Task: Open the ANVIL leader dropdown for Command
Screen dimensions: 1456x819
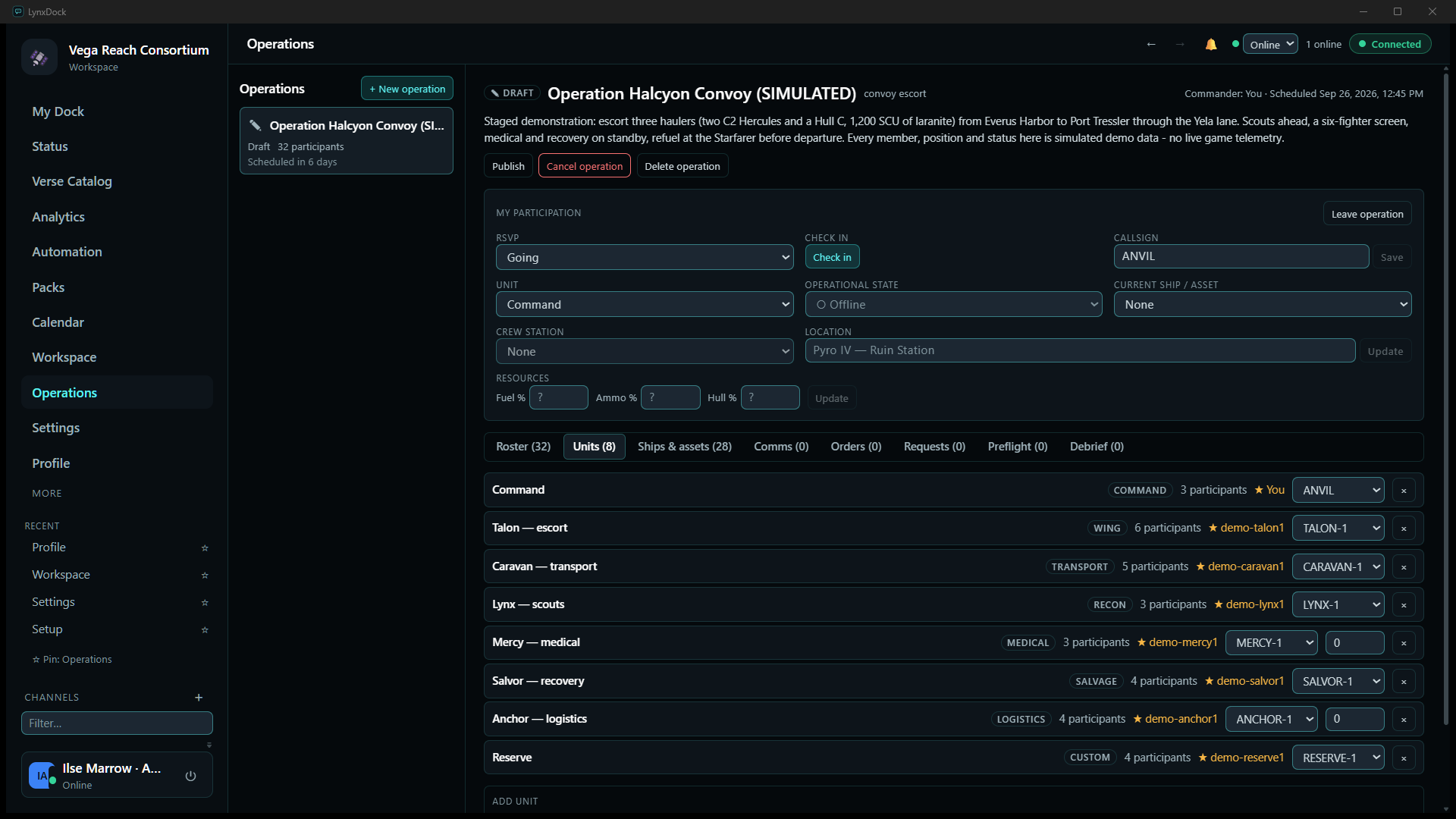Action: point(1338,491)
